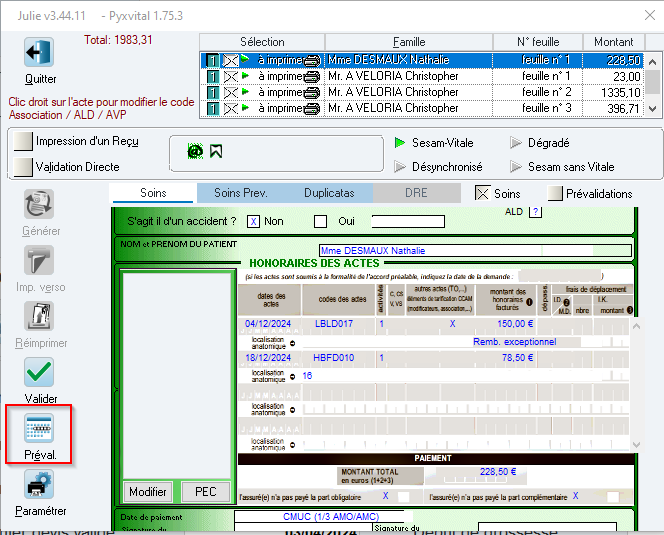Click the amount 78,50 €
The width and height of the screenshot is (664, 535).
[x=517, y=358]
